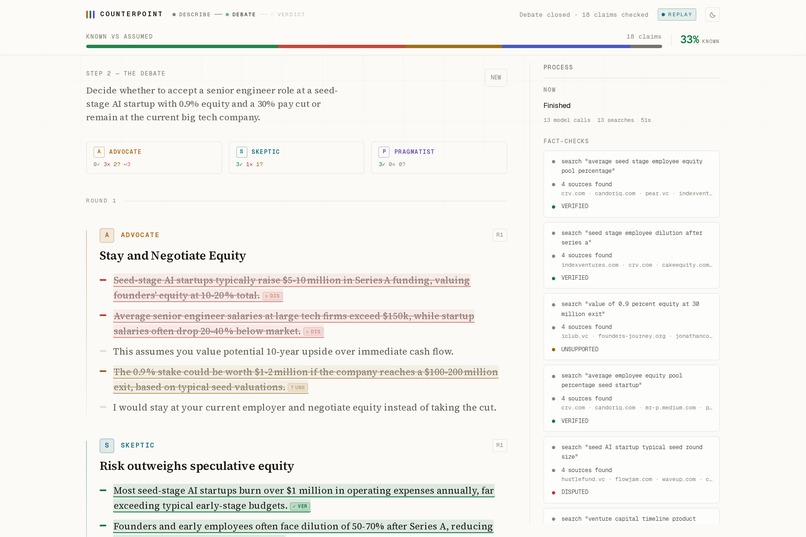Go to the Verdict step
The image size is (806, 537).
(x=288, y=14)
